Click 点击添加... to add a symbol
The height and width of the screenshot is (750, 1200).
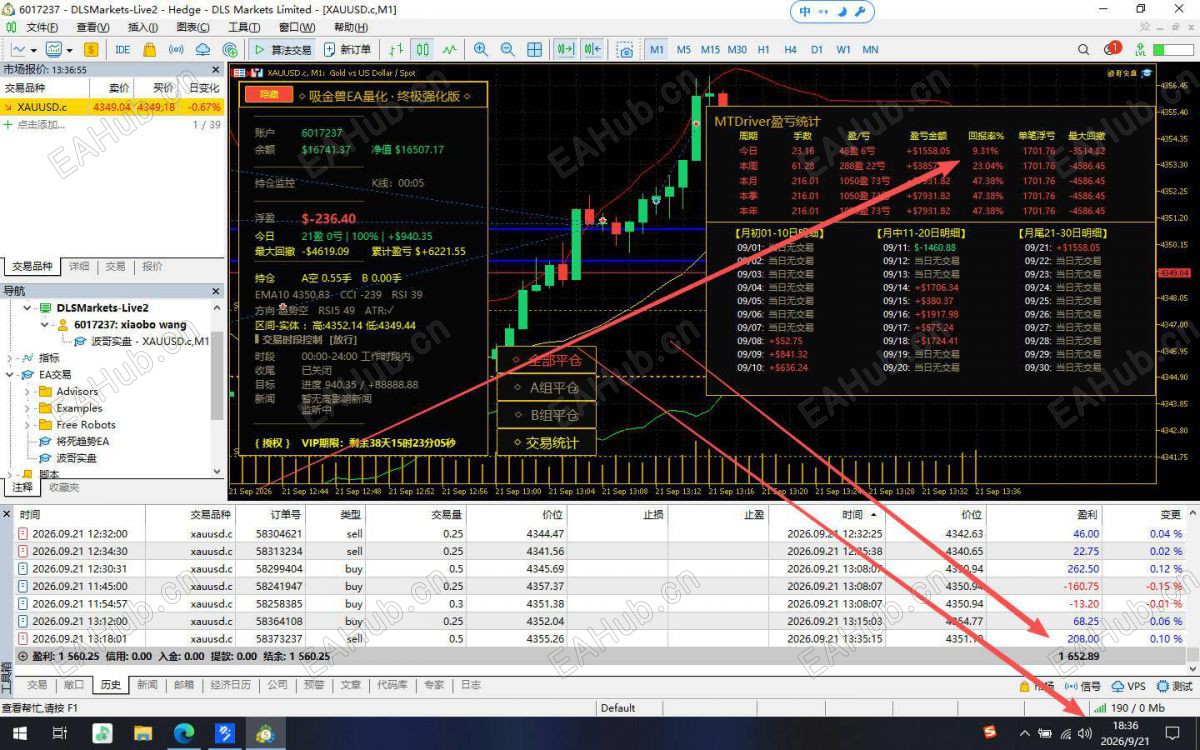click(42, 125)
